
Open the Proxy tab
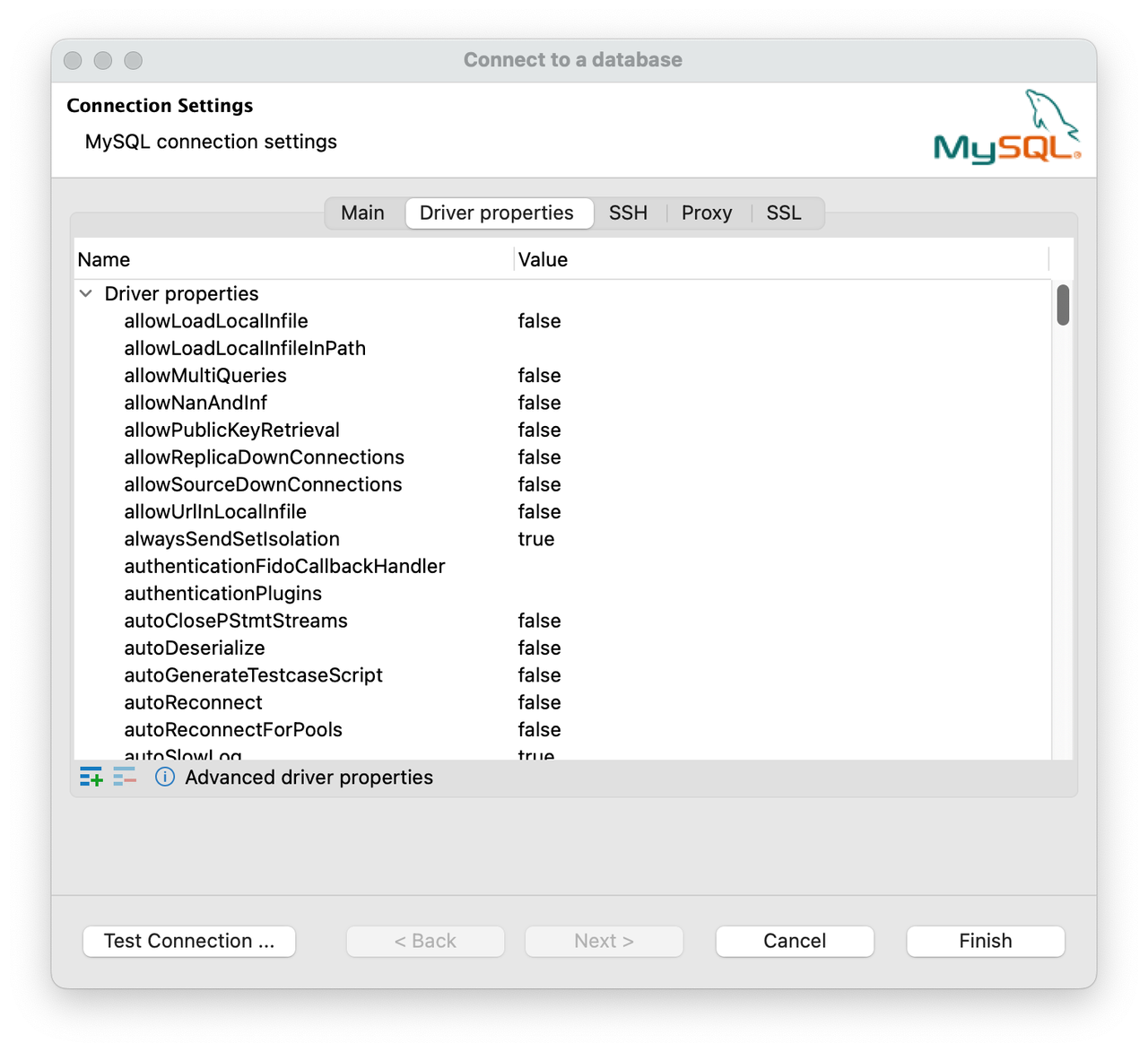point(707,213)
